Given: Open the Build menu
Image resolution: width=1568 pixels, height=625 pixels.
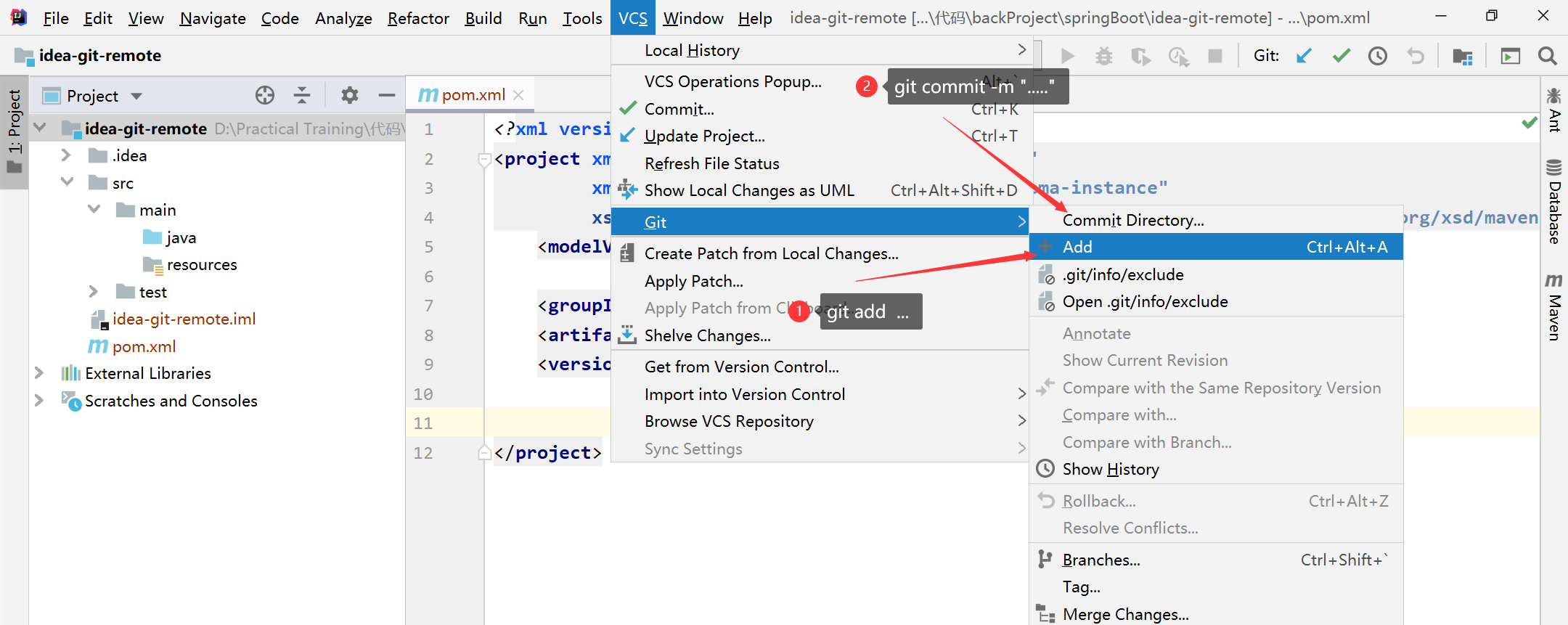Looking at the screenshot, I should (483, 18).
